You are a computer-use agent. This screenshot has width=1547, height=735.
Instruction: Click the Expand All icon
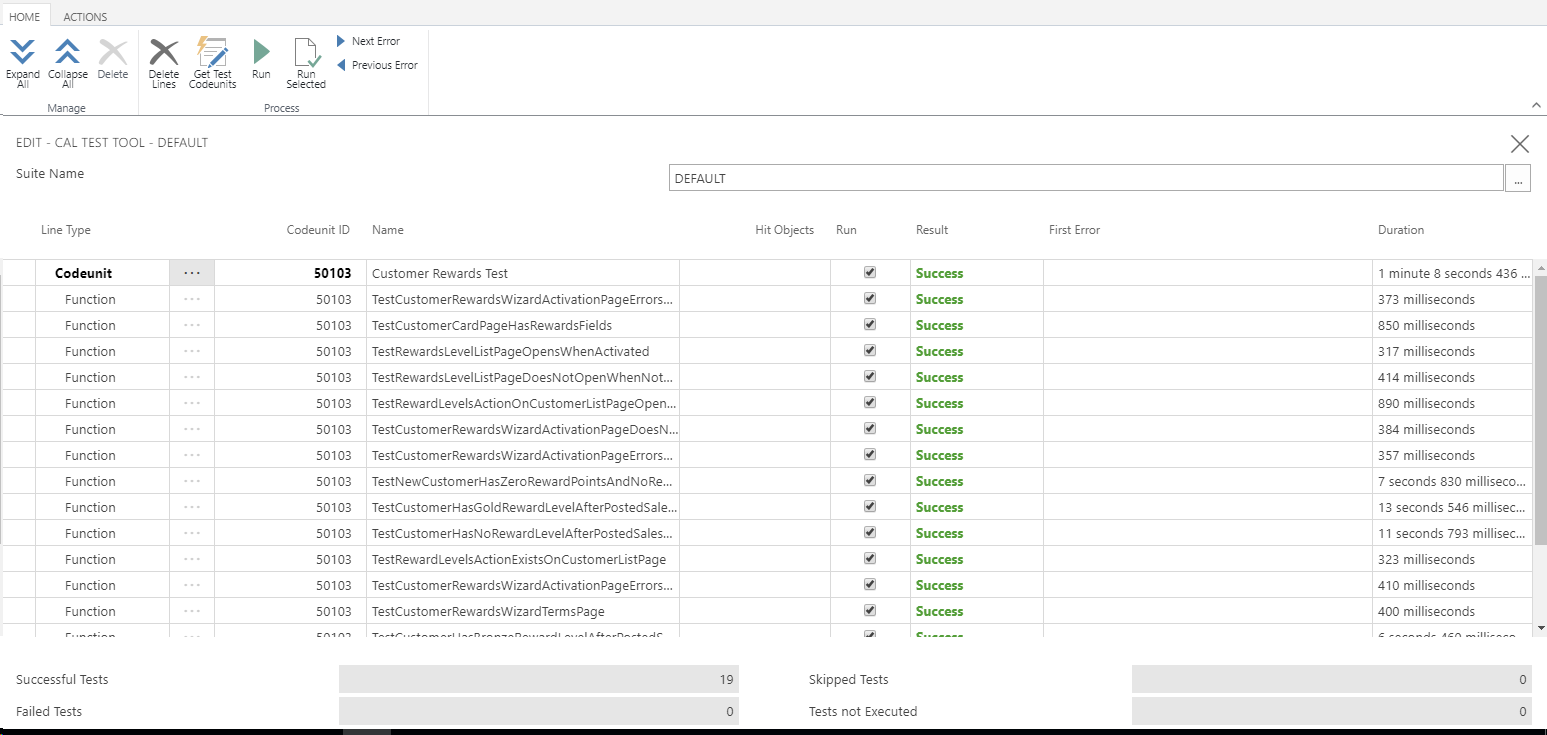coord(23,54)
